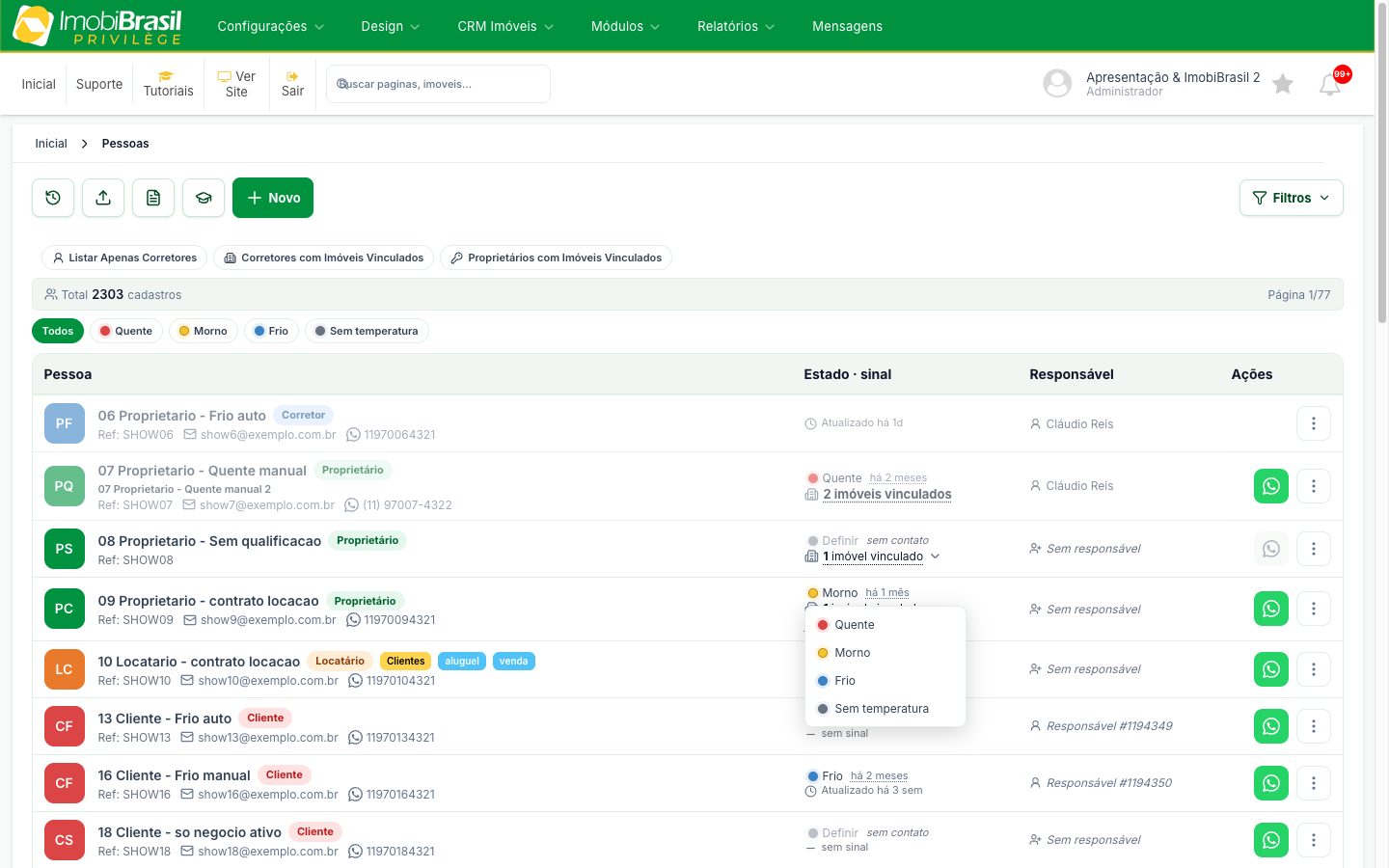Choose Quente in temperature popup menu
Viewport: 1389px width, 868px height.
tap(885, 625)
